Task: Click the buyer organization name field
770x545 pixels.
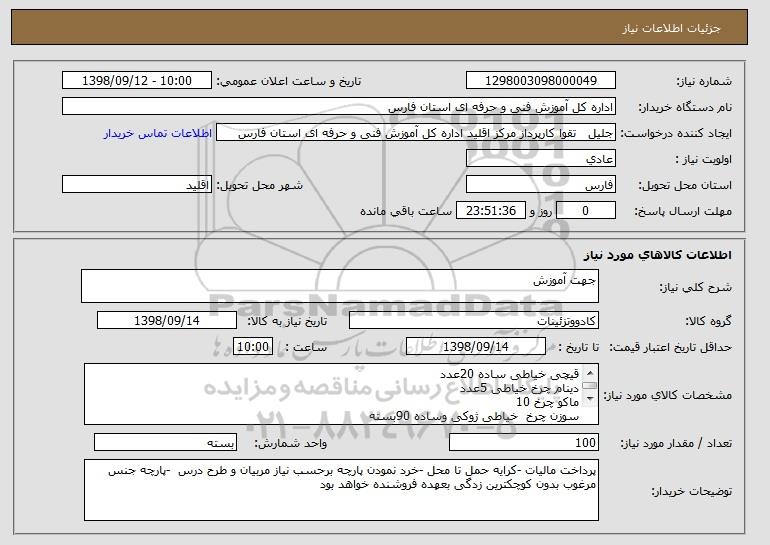Action: (x=339, y=107)
